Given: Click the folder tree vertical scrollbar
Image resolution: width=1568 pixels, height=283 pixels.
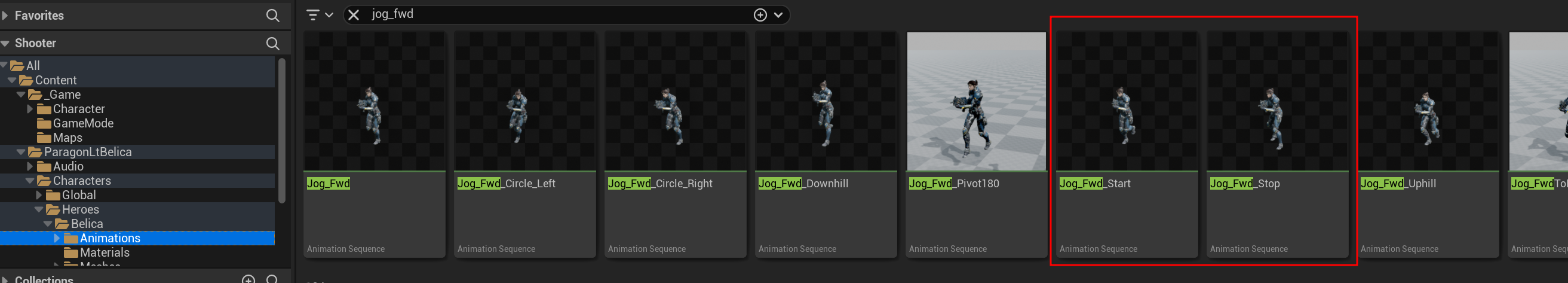Looking at the screenshot, I should click(x=282, y=130).
